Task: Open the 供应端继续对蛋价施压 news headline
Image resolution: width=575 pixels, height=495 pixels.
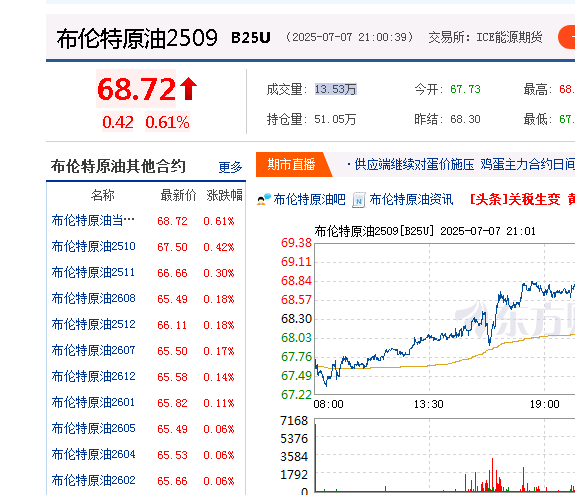Action: pyautogui.click(x=414, y=164)
